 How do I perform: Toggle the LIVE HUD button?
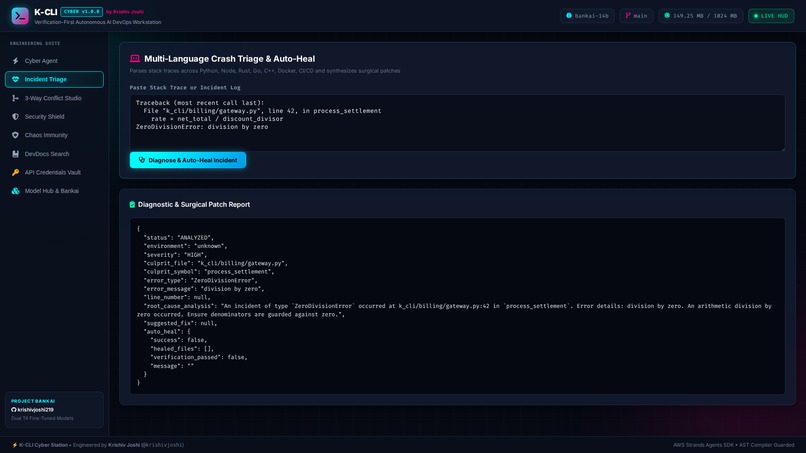771,16
